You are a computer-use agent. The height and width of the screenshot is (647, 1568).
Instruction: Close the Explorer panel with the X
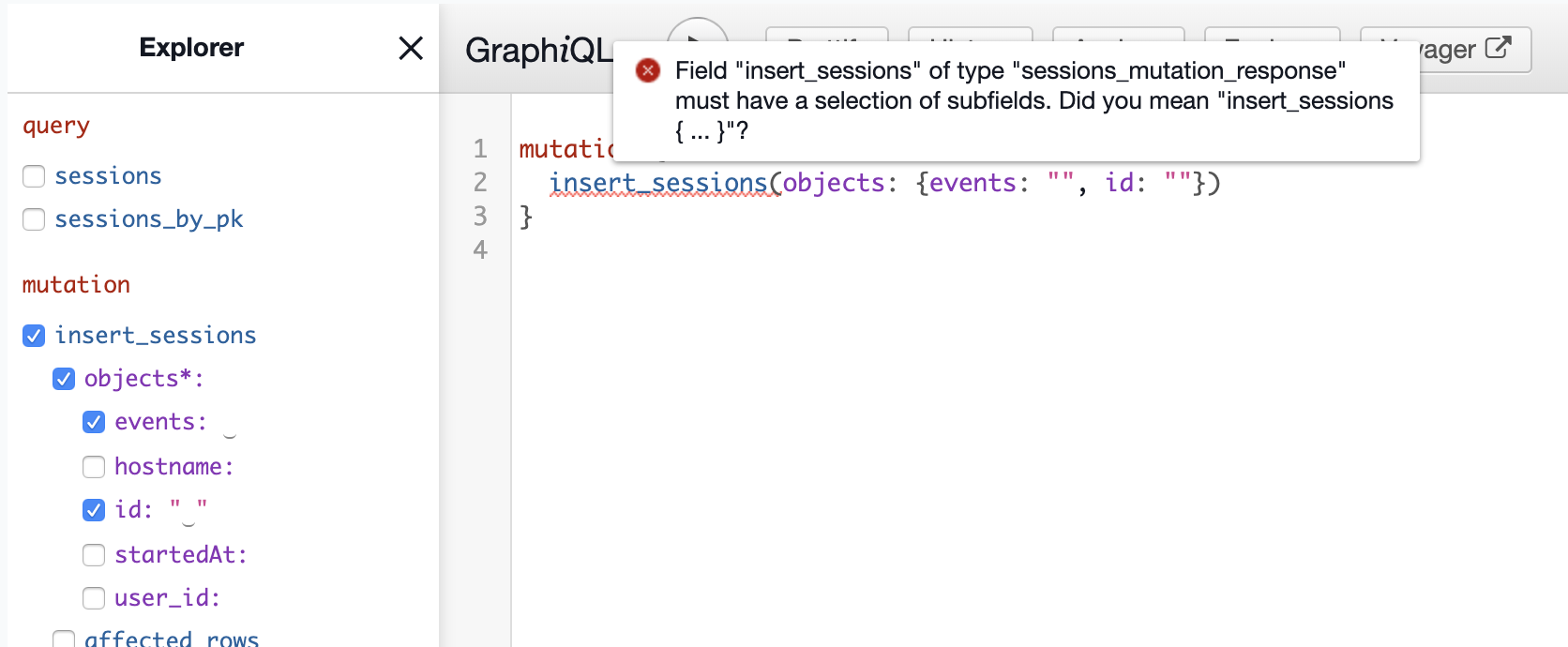pyautogui.click(x=411, y=48)
